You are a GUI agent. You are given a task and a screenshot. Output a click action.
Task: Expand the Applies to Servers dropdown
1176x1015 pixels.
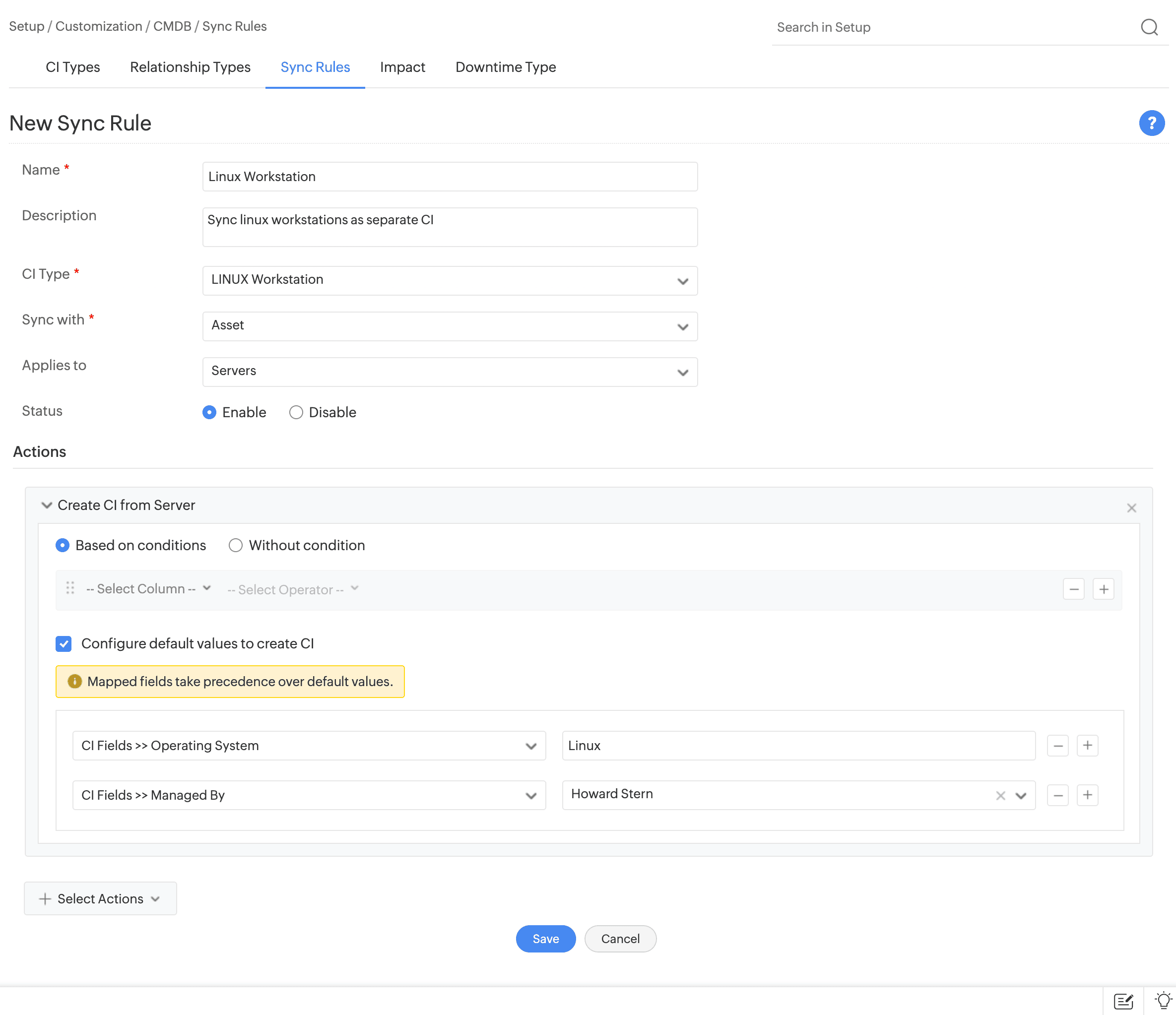[450, 372]
